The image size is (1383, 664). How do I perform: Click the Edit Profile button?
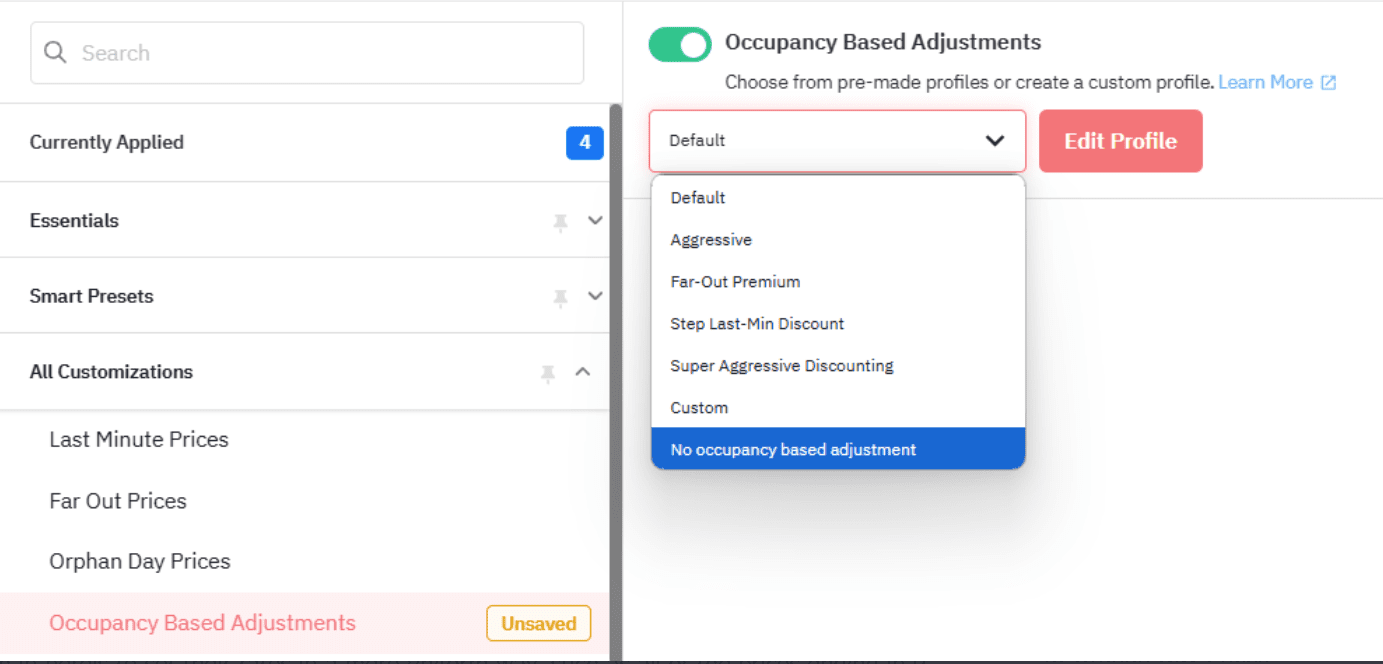pyautogui.click(x=1120, y=140)
